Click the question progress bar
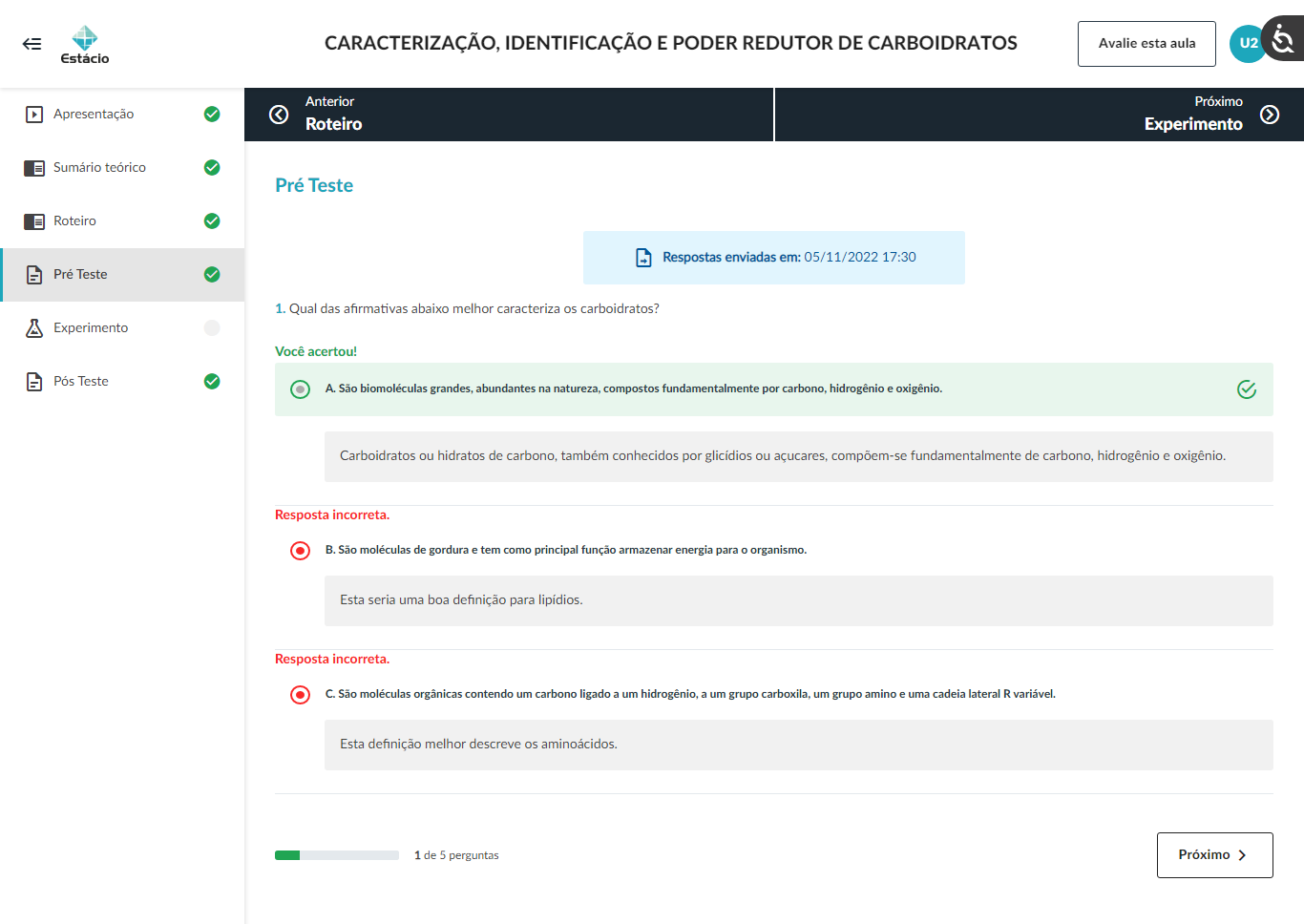Image resolution: width=1304 pixels, height=924 pixels. tap(337, 855)
